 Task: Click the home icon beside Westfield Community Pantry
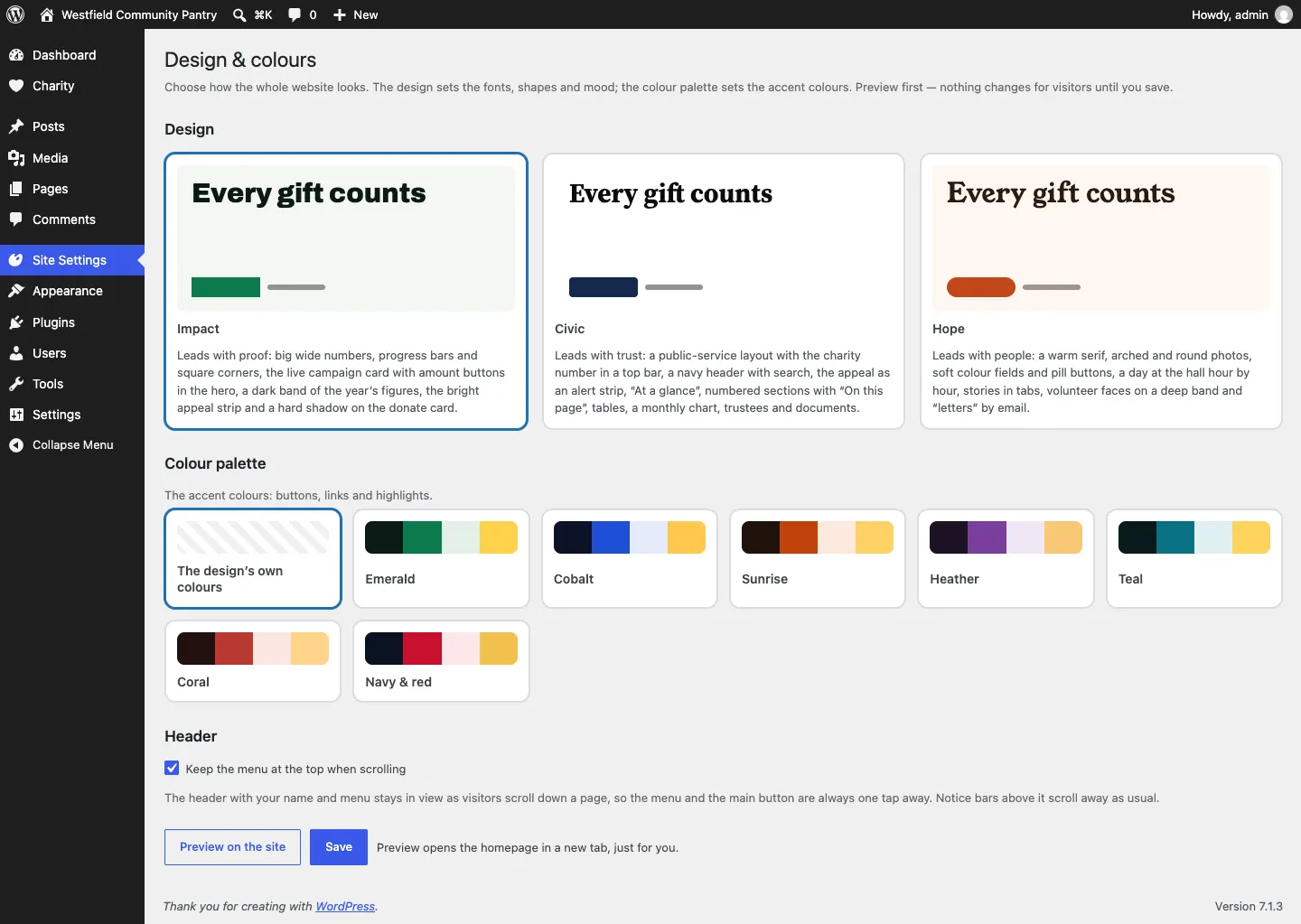47,14
